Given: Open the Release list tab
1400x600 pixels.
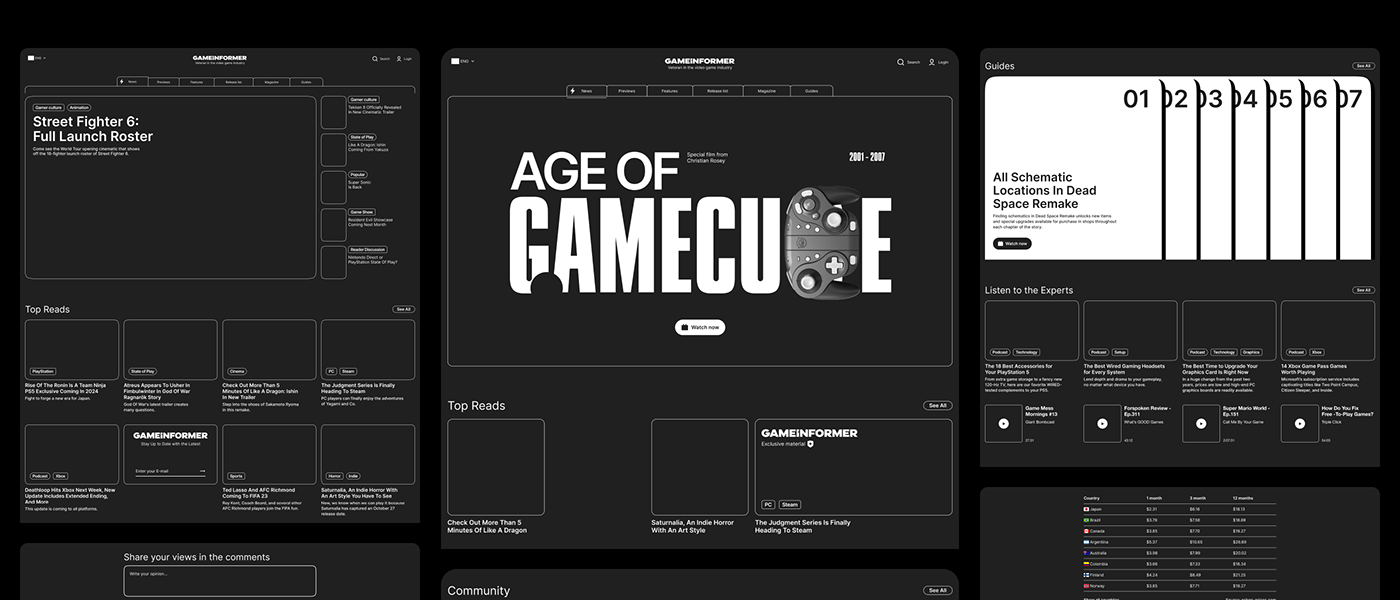Looking at the screenshot, I should point(718,90).
